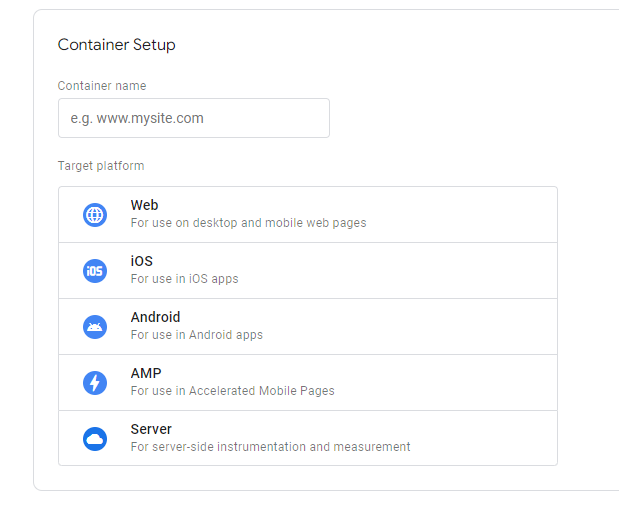Focus the Container name input field

pos(194,118)
